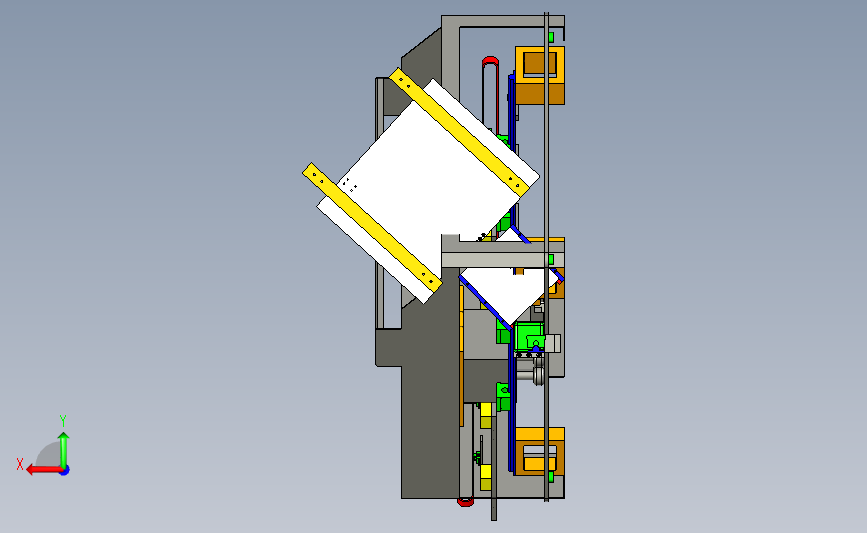This screenshot has height=533, width=867.
Task: Select the top orange block of the assembly
Action: 540,75
